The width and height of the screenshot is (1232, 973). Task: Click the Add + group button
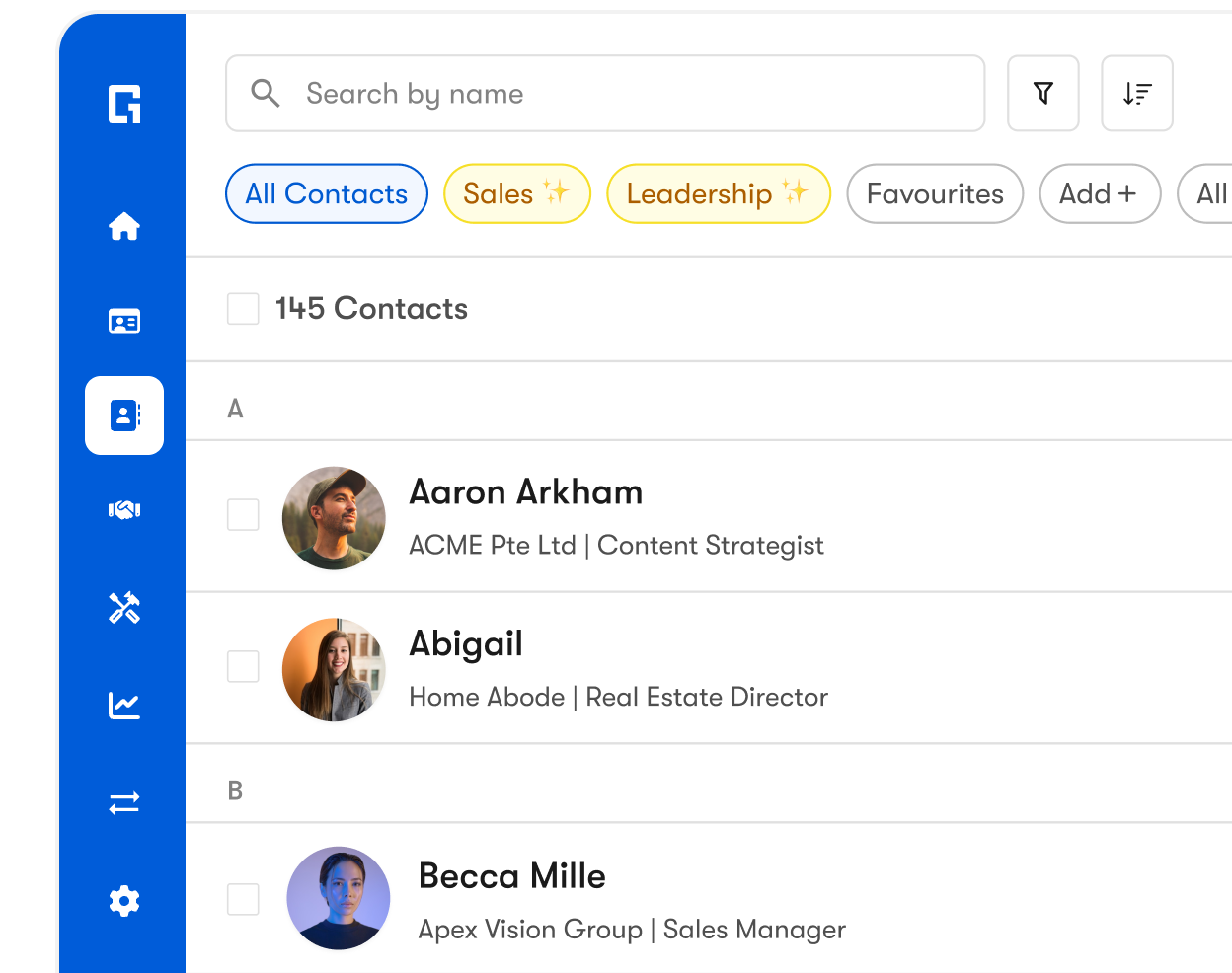1100,193
